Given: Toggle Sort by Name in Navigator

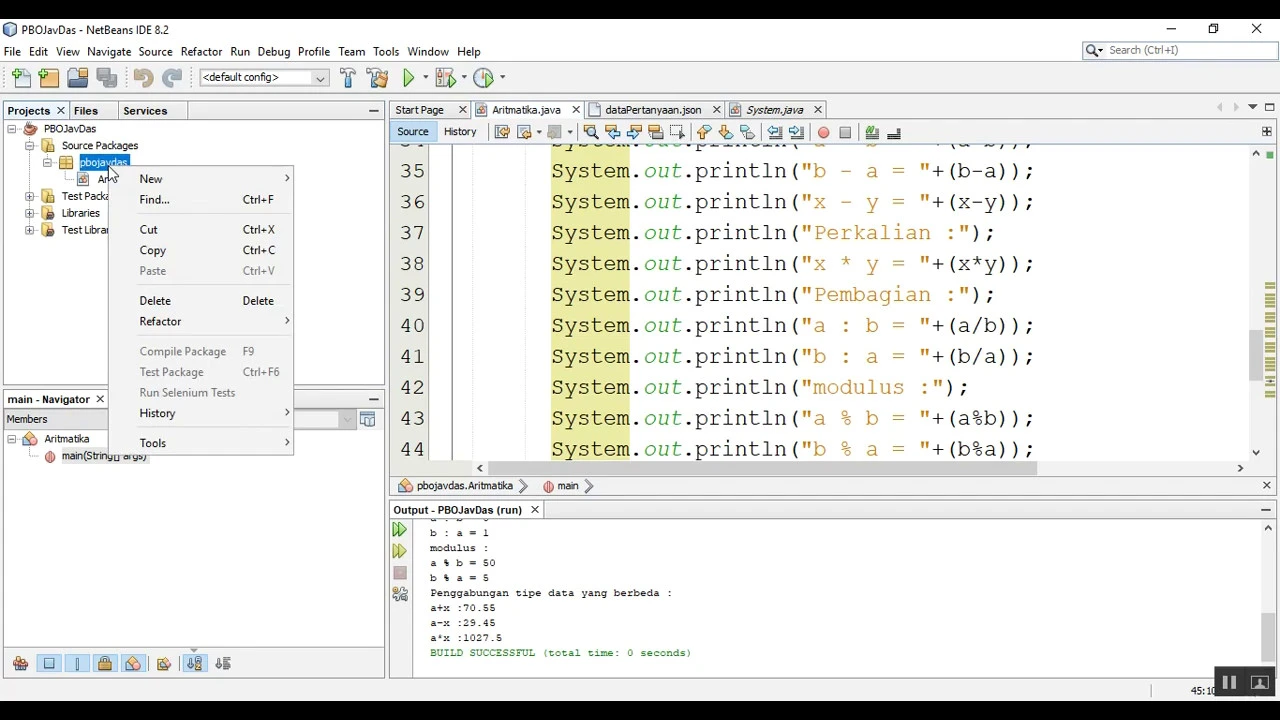Looking at the screenshot, I should (x=194, y=663).
